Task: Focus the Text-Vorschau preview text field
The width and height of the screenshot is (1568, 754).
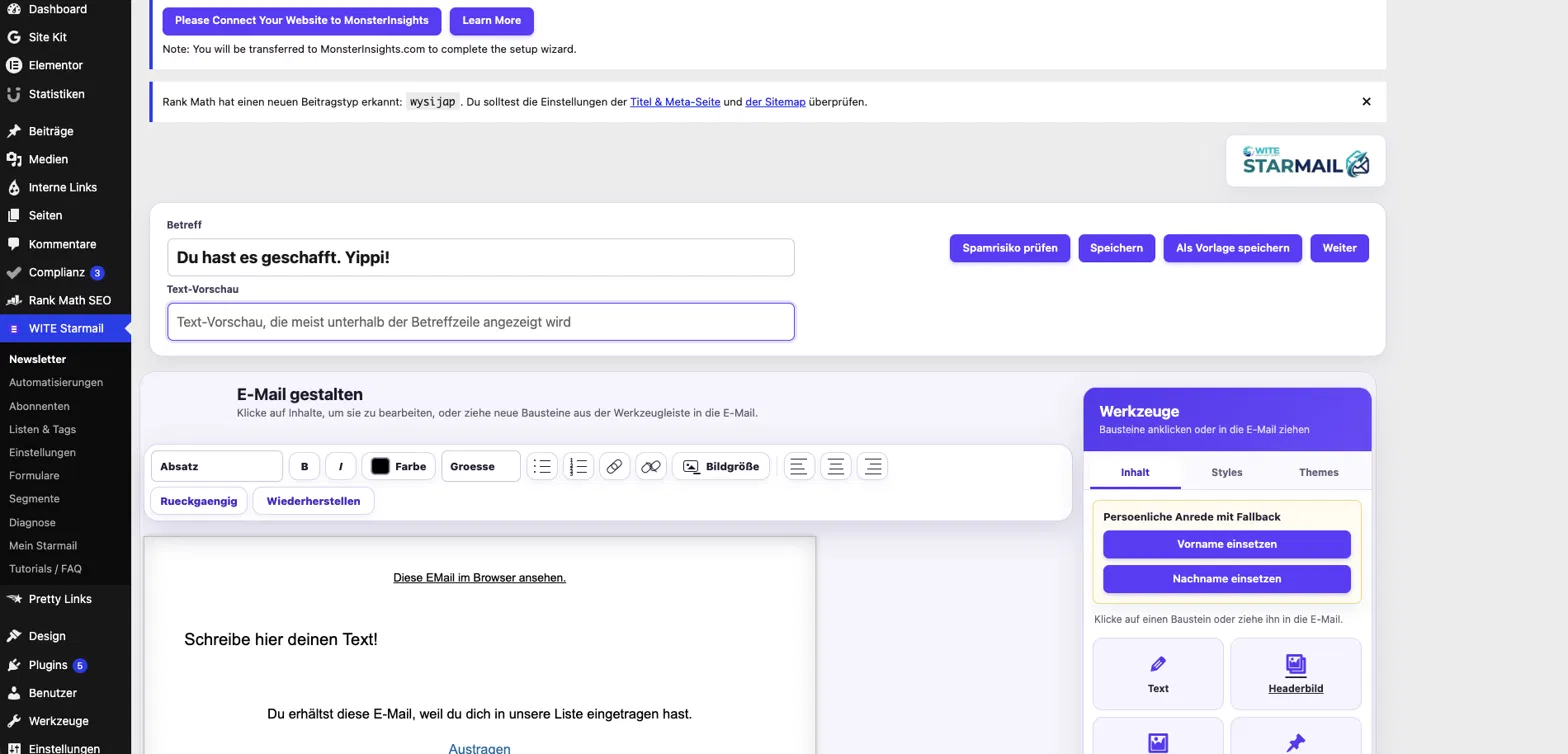Action: (x=481, y=322)
